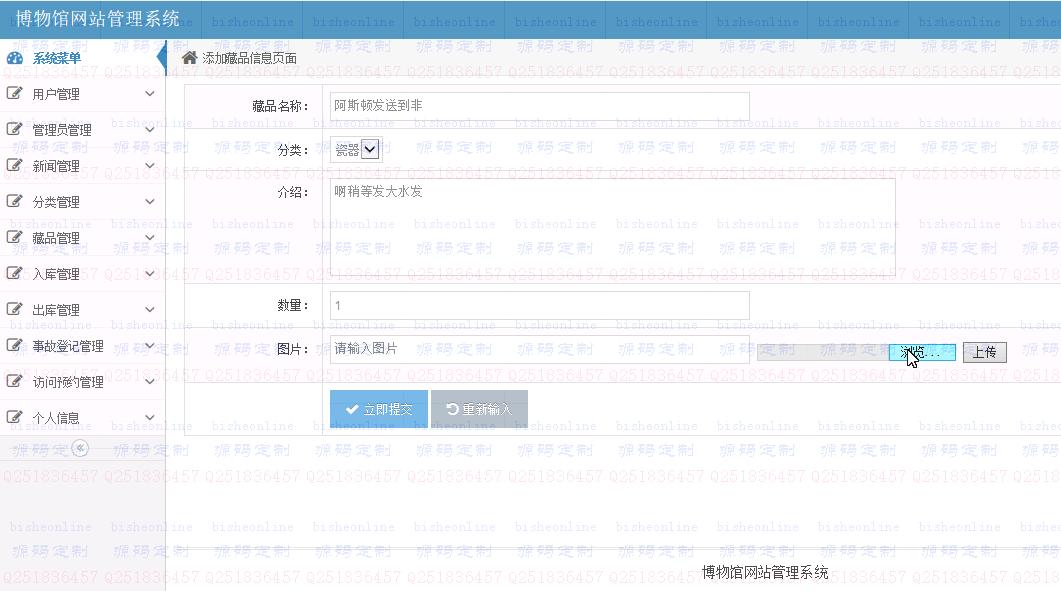Screen dimensions: 1061x591
Task: Collapse sidebar with the double-arrow circle icon
Action: click(80, 447)
